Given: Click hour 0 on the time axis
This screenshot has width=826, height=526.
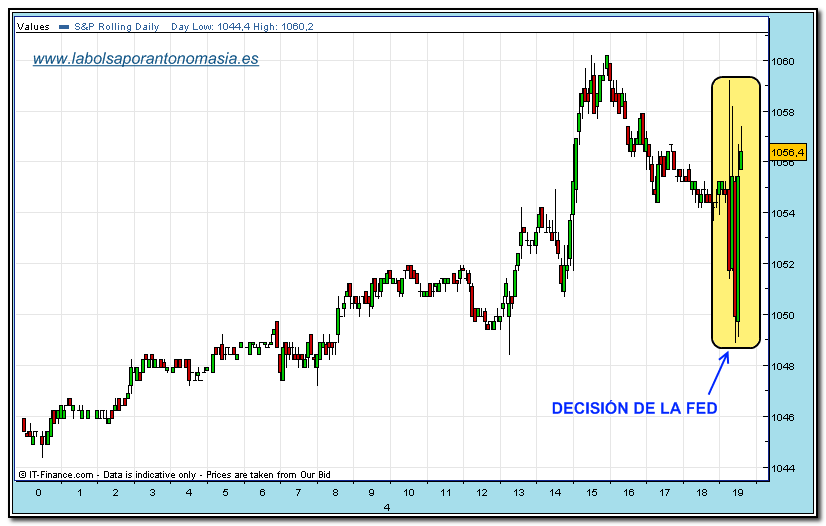Looking at the screenshot, I should click(38, 493).
